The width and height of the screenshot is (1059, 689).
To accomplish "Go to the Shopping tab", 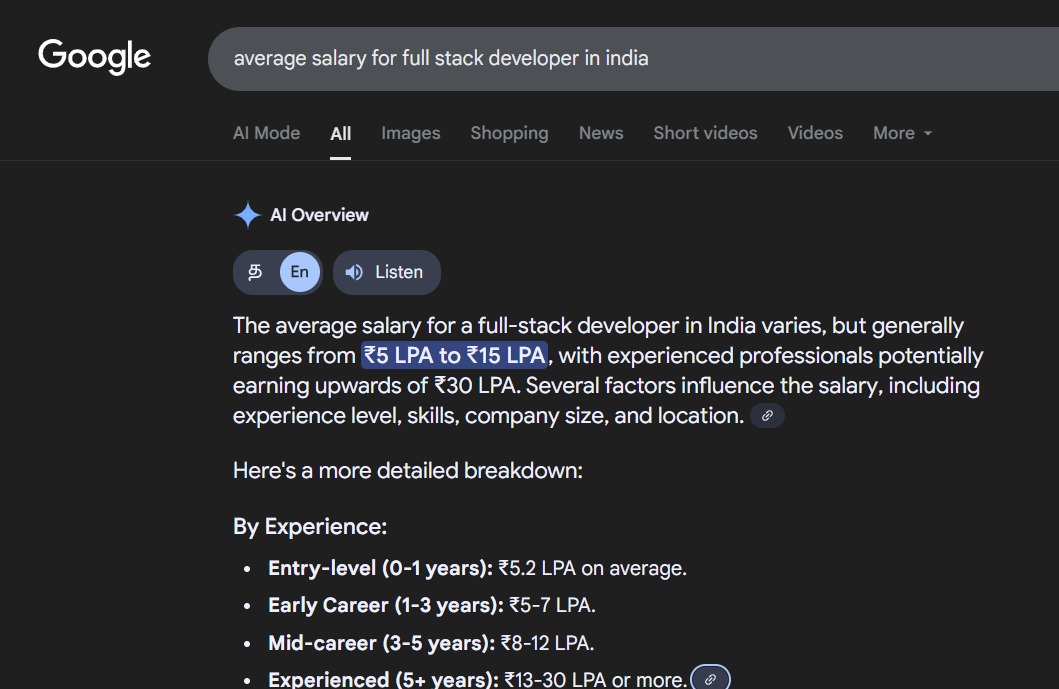I will 509,133.
